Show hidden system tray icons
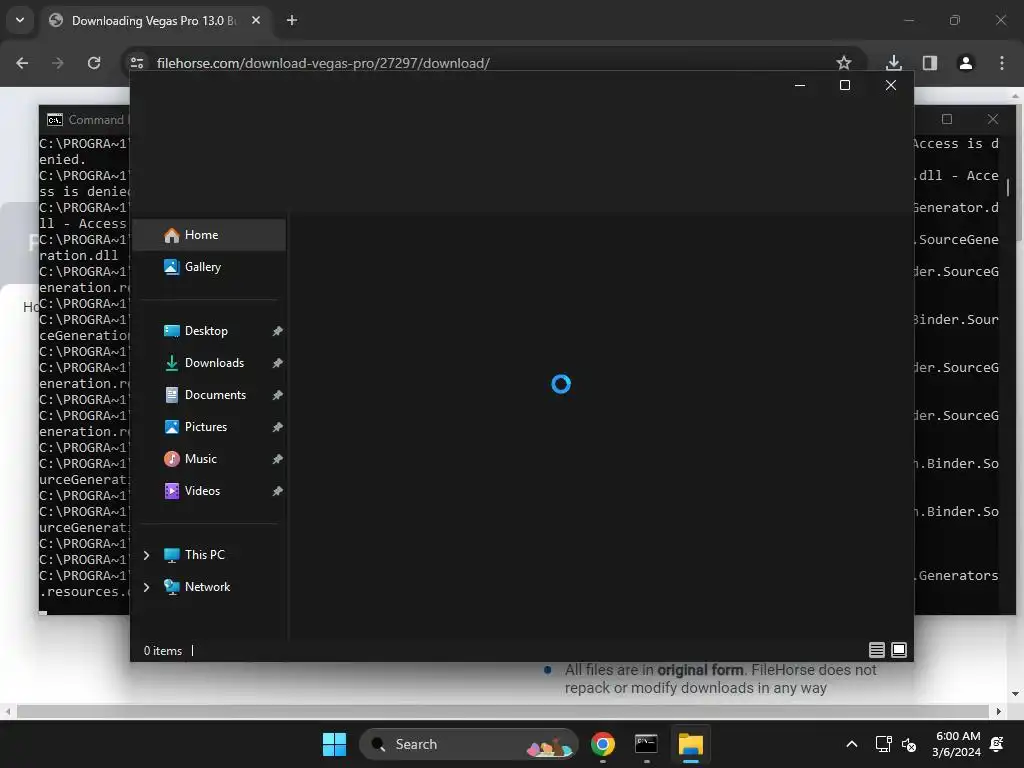Viewport: 1024px width, 768px height. (x=852, y=744)
